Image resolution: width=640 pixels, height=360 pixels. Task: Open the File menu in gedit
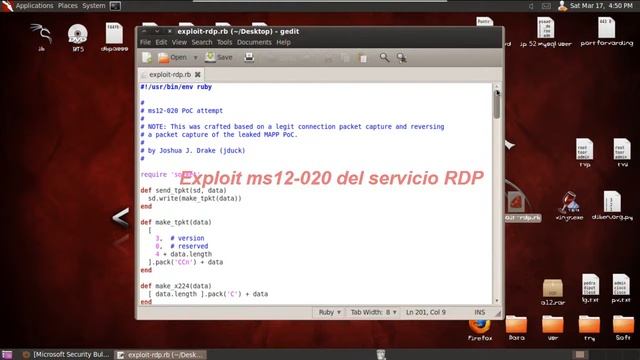145,42
